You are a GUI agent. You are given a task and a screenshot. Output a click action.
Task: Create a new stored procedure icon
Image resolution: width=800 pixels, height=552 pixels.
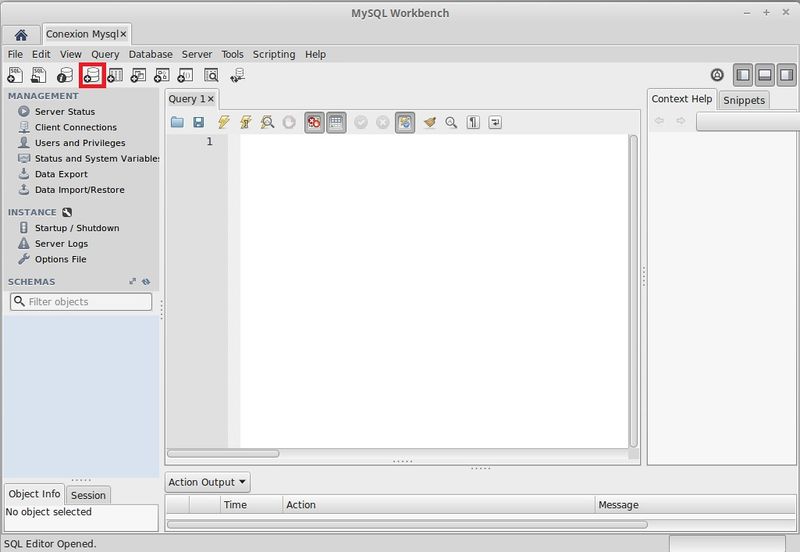click(162, 76)
